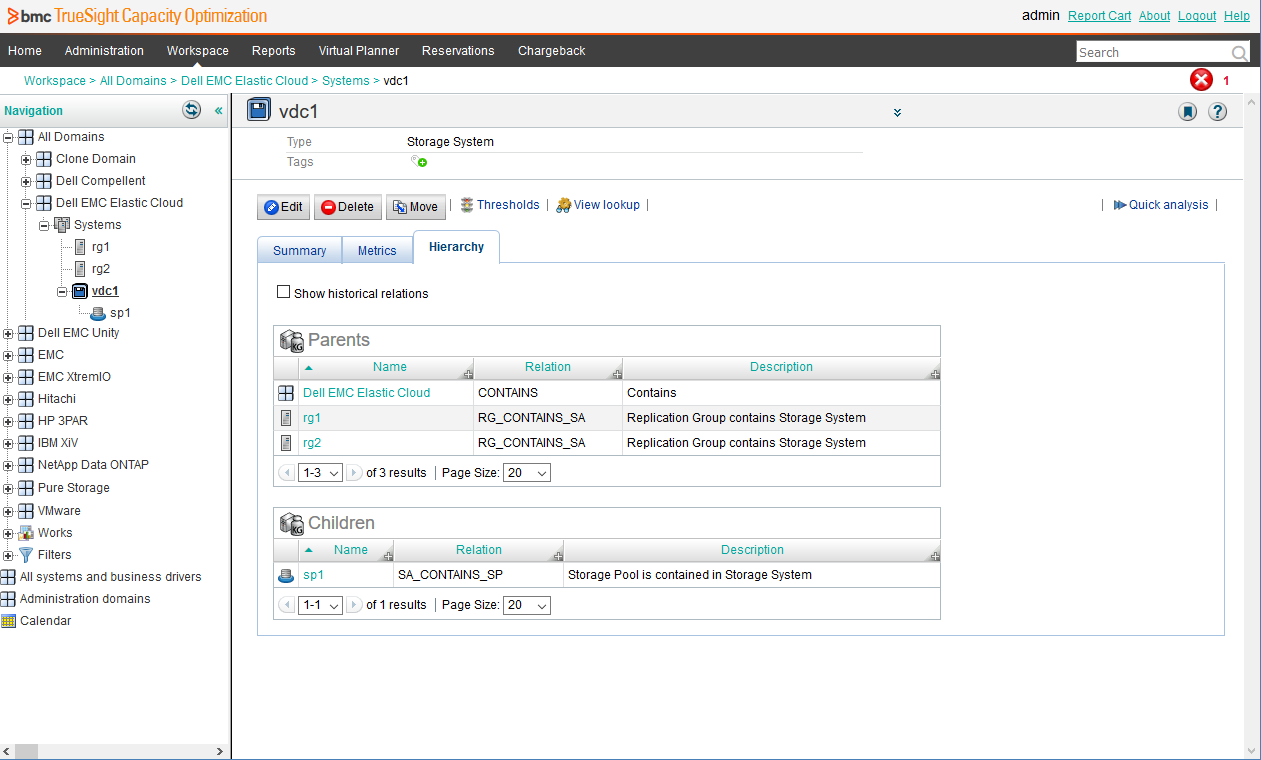Click the Children section icon
Image resolution: width=1261 pixels, height=760 pixels.
pyautogui.click(x=291, y=523)
